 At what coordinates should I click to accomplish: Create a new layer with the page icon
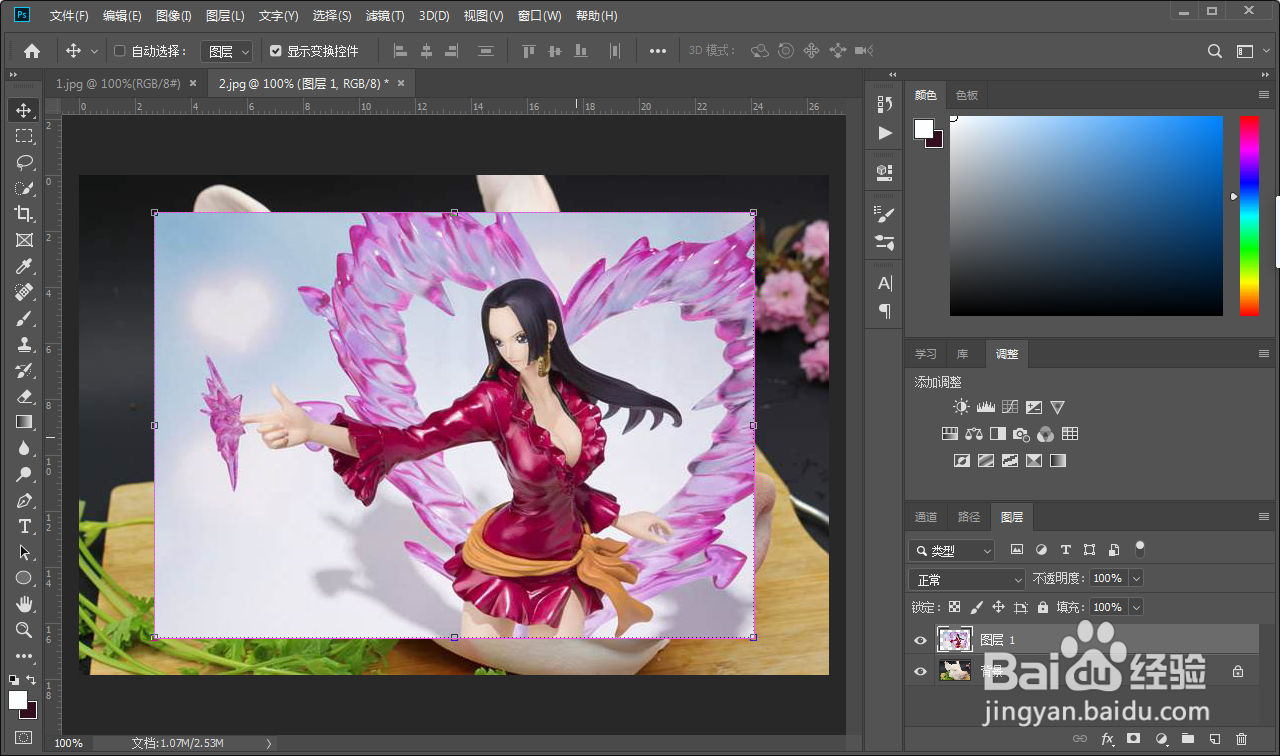1214,739
